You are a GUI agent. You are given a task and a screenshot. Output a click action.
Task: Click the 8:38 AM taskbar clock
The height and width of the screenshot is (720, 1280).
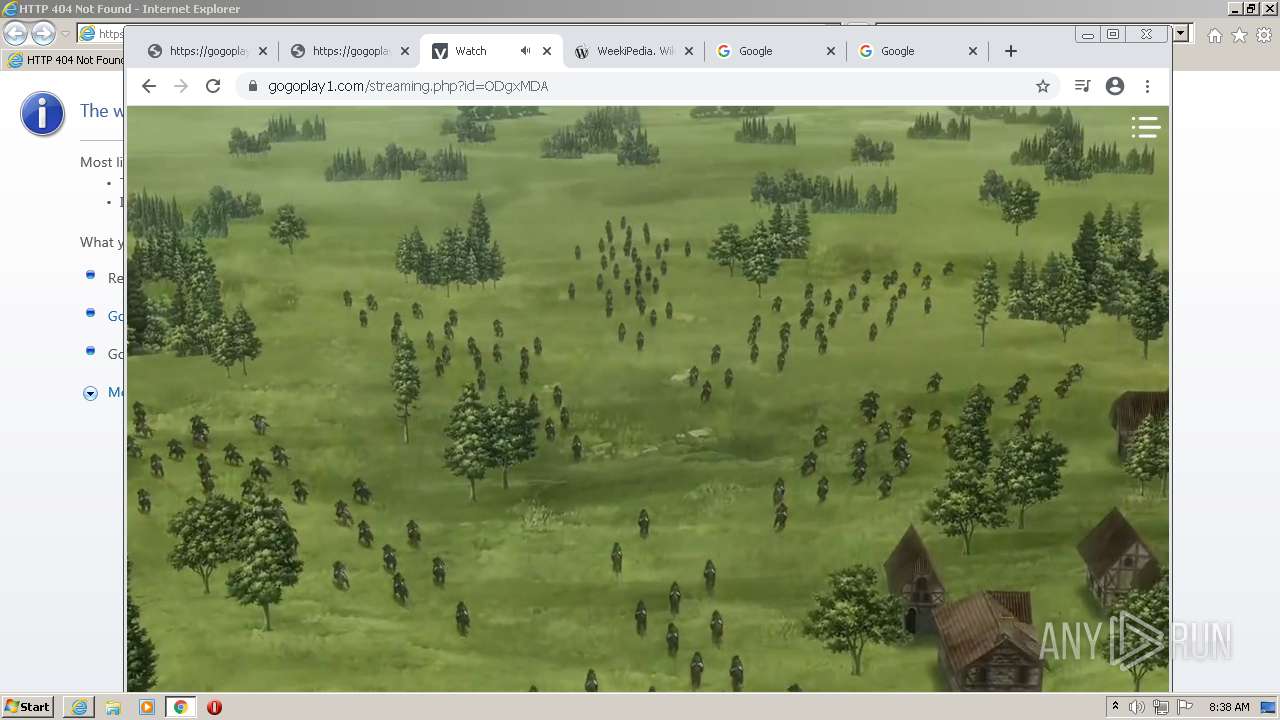[1229, 707]
